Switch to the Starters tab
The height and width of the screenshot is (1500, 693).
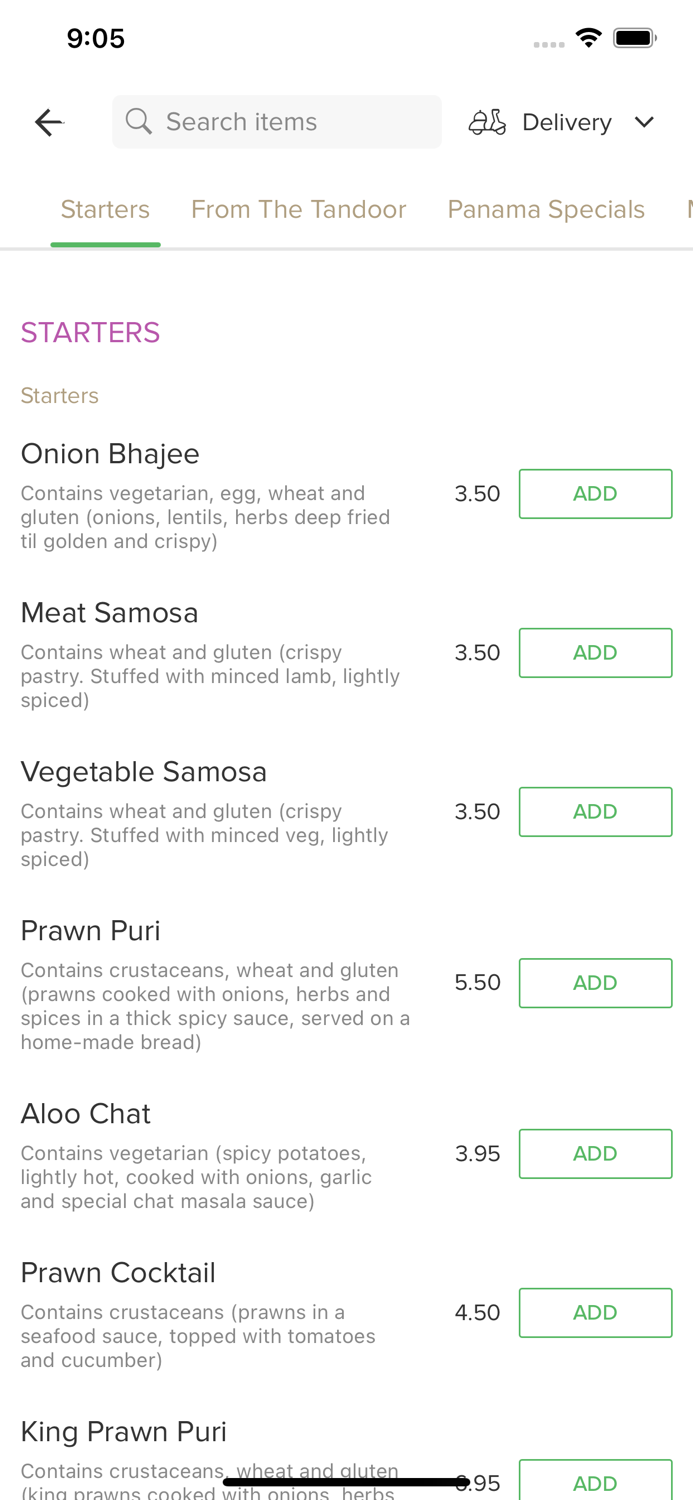coord(105,209)
